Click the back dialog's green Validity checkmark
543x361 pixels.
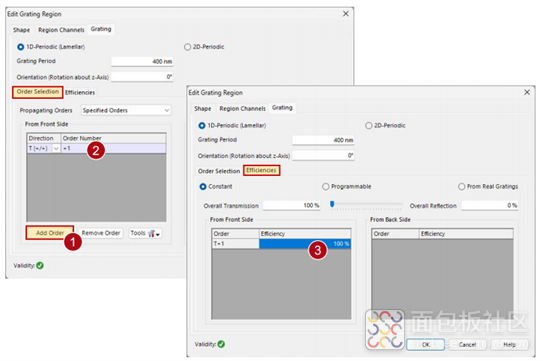(40, 265)
